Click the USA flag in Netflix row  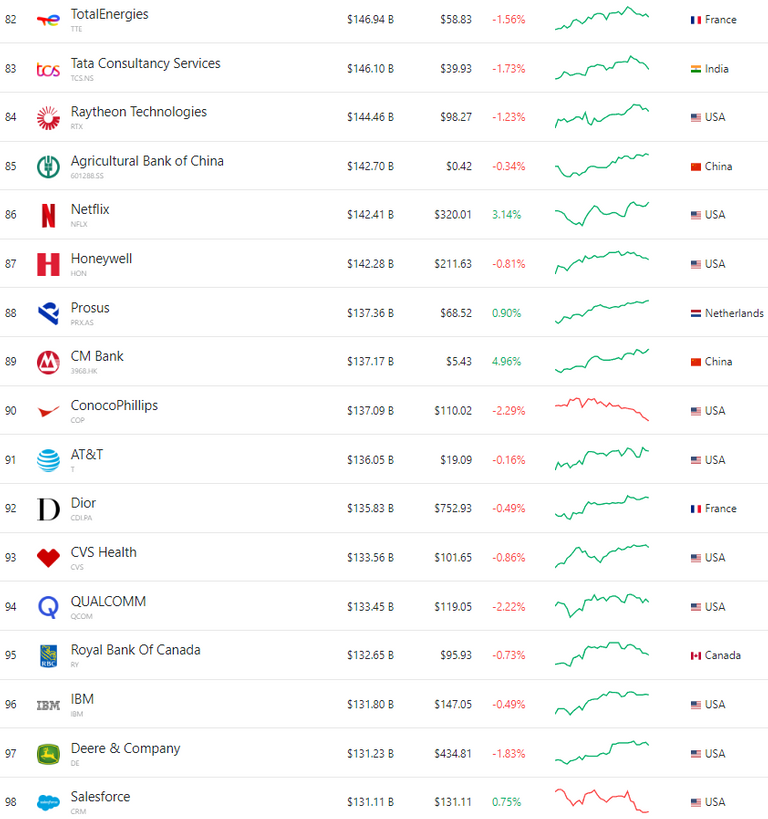pos(695,215)
